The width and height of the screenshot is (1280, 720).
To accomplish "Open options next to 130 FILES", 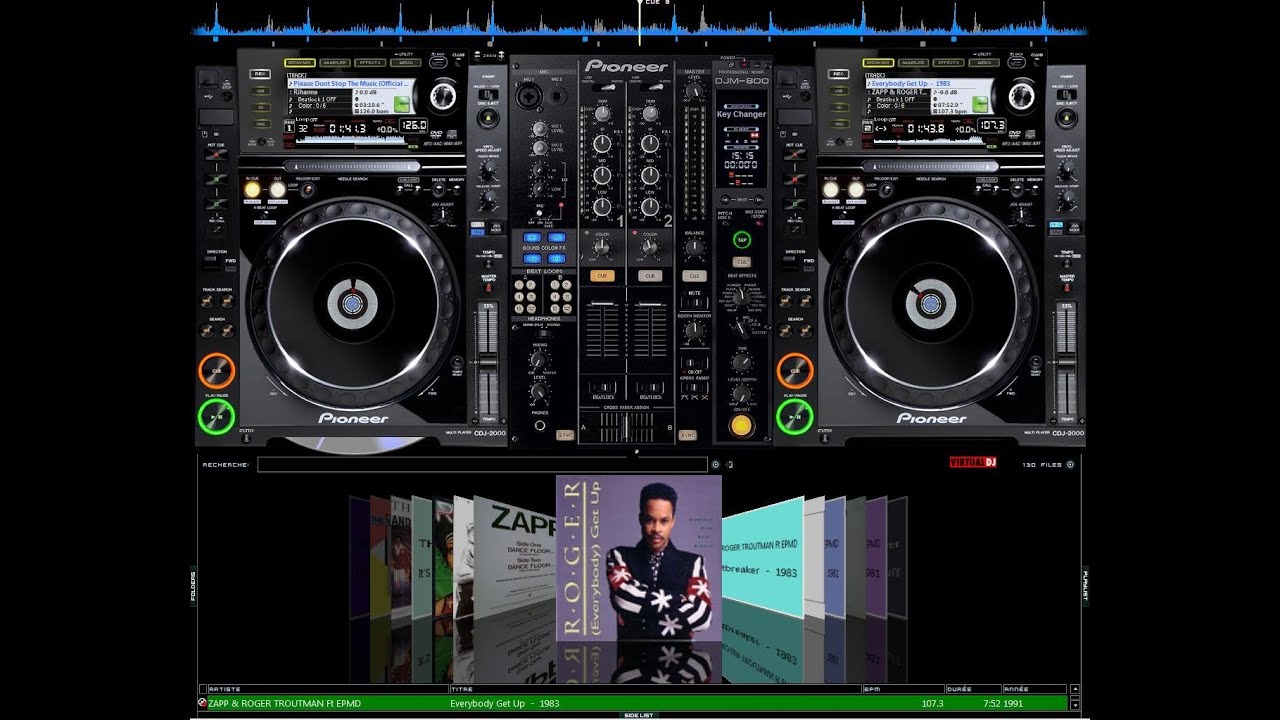I will tap(1070, 464).
